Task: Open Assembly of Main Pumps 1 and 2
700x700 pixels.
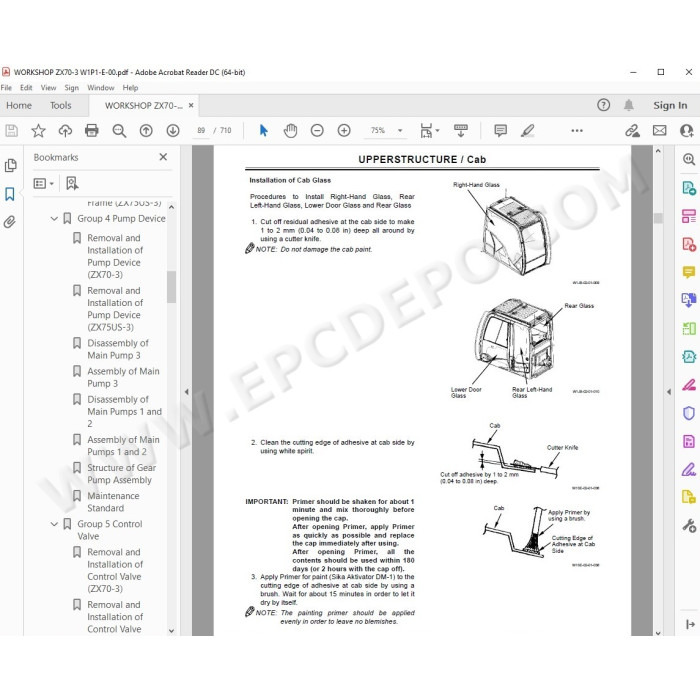Action: (x=123, y=446)
